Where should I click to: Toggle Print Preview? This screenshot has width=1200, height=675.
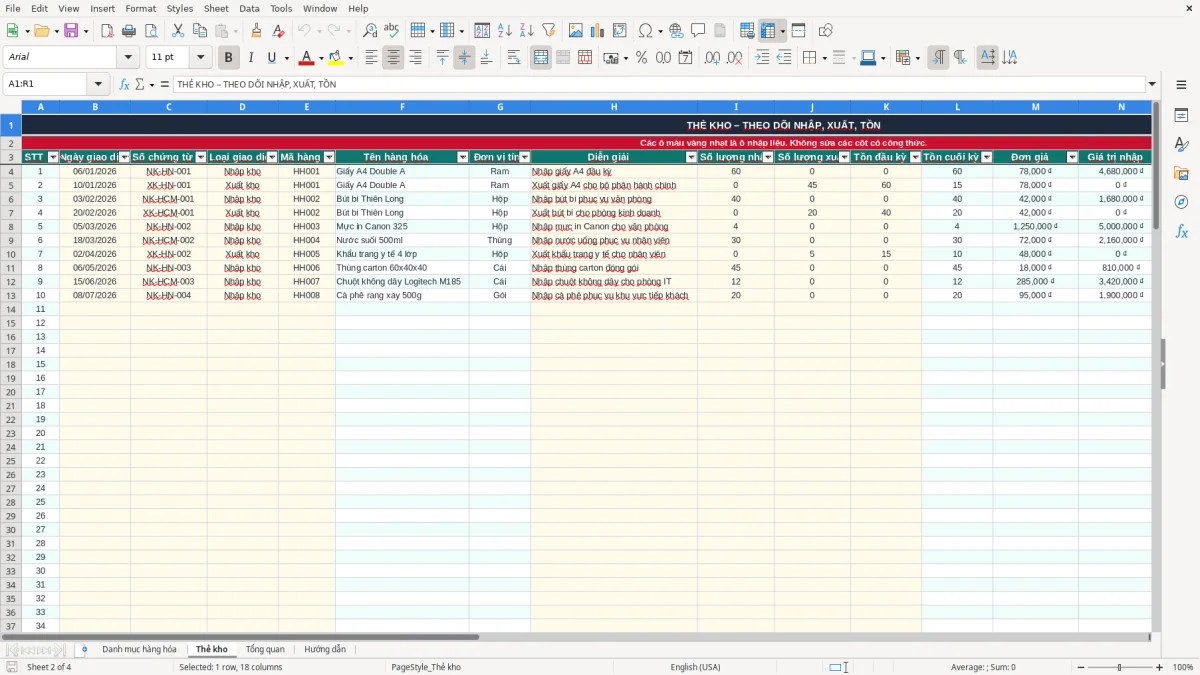[150, 31]
